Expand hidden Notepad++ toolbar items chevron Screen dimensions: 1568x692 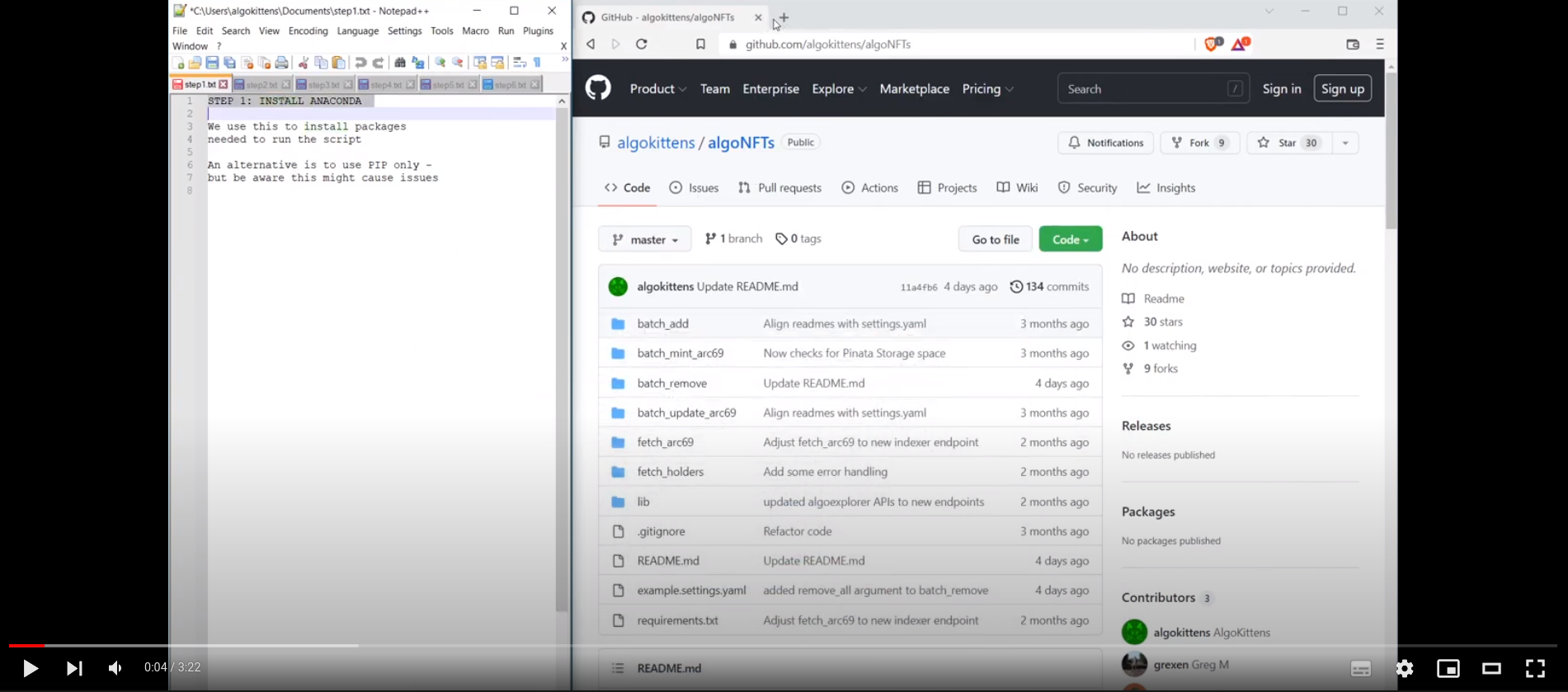(565, 59)
